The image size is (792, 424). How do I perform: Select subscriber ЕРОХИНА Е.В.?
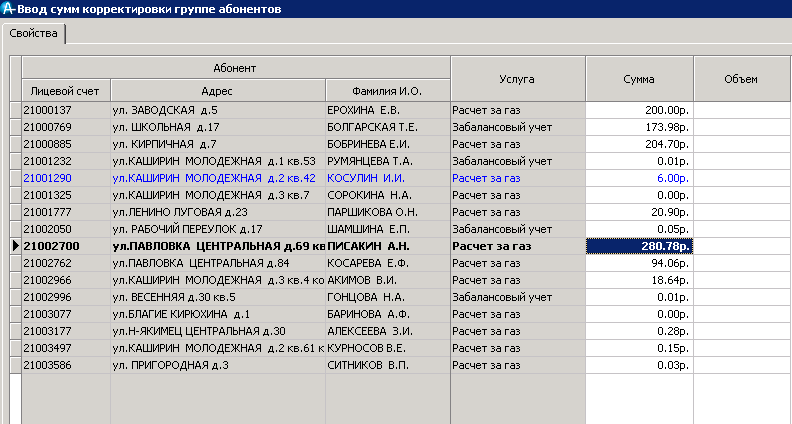(x=387, y=110)
